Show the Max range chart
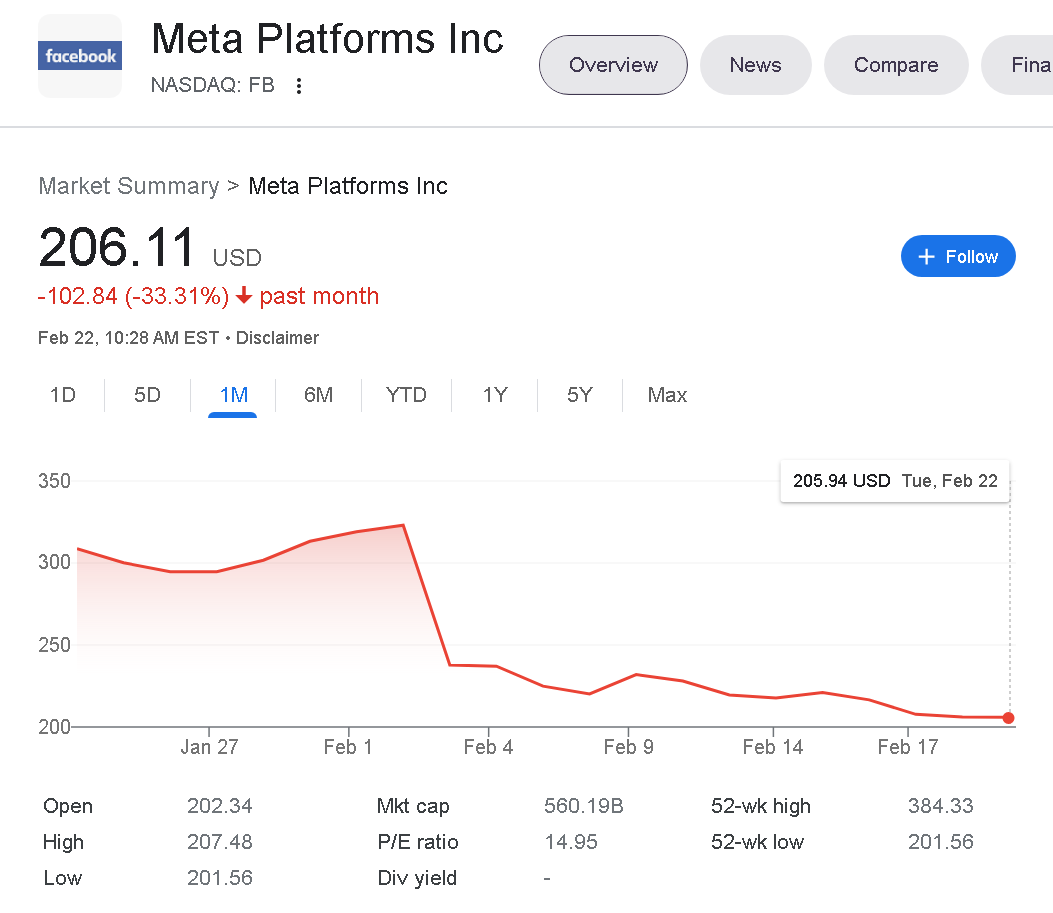 [667, 395]
